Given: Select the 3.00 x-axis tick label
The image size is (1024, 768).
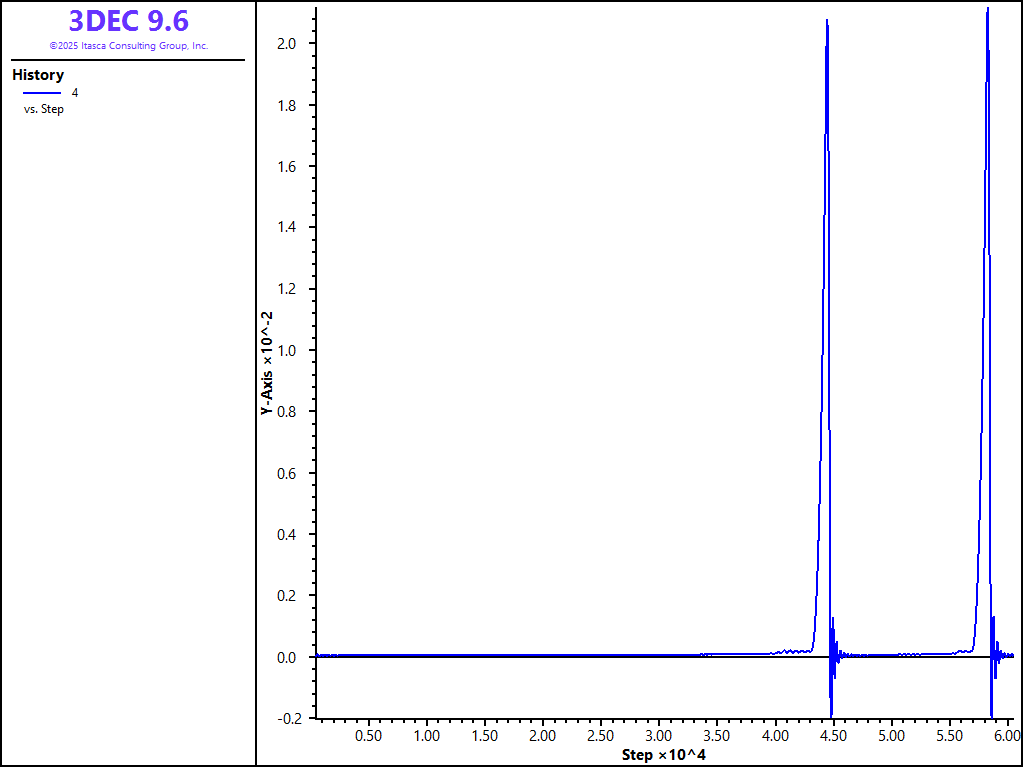Looking at the screenshot, I should click(659, 736).
